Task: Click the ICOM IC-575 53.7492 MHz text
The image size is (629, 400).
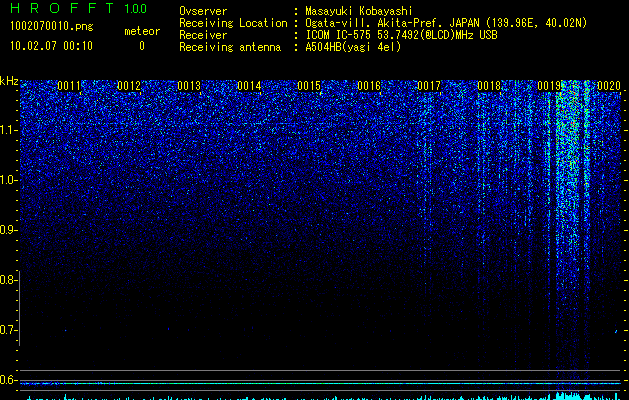Action: tap(401, 35)
